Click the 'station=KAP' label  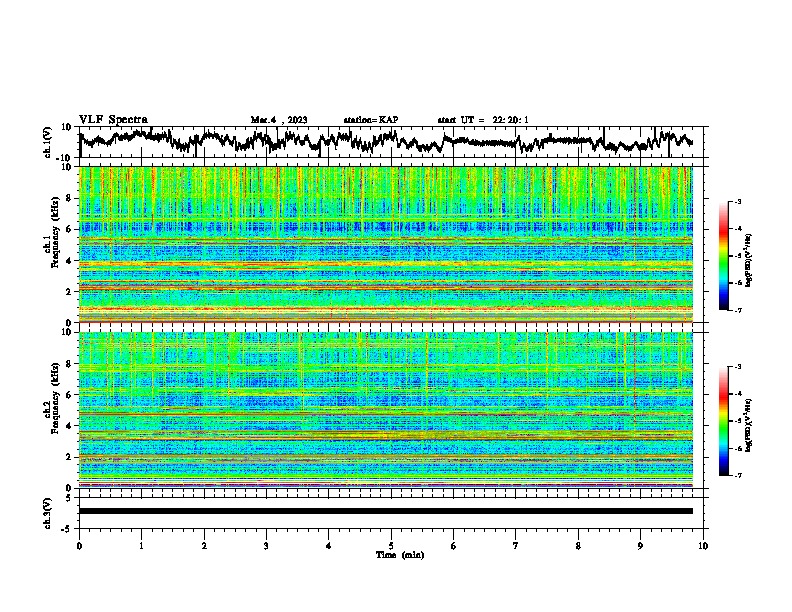371,120
